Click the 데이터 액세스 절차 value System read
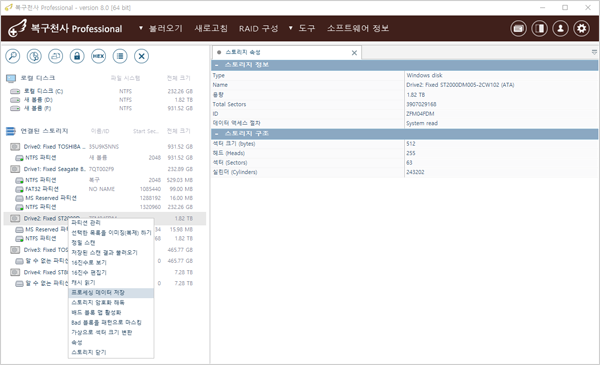The width and height of the screenshot is (600, 365). pos(422,123)
